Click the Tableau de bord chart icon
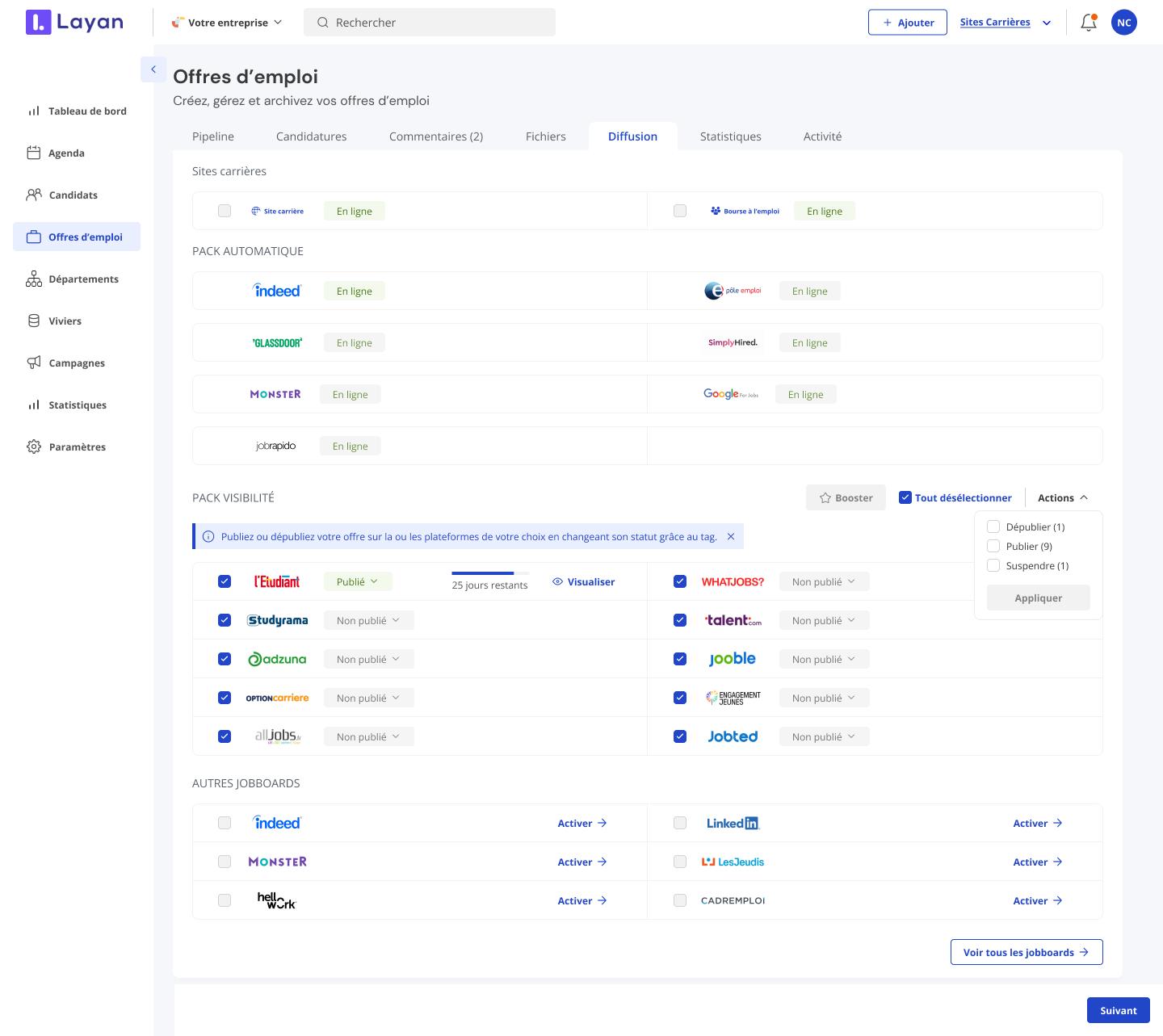Viewport: 1163px width, 1036px height. coord(34,111)
